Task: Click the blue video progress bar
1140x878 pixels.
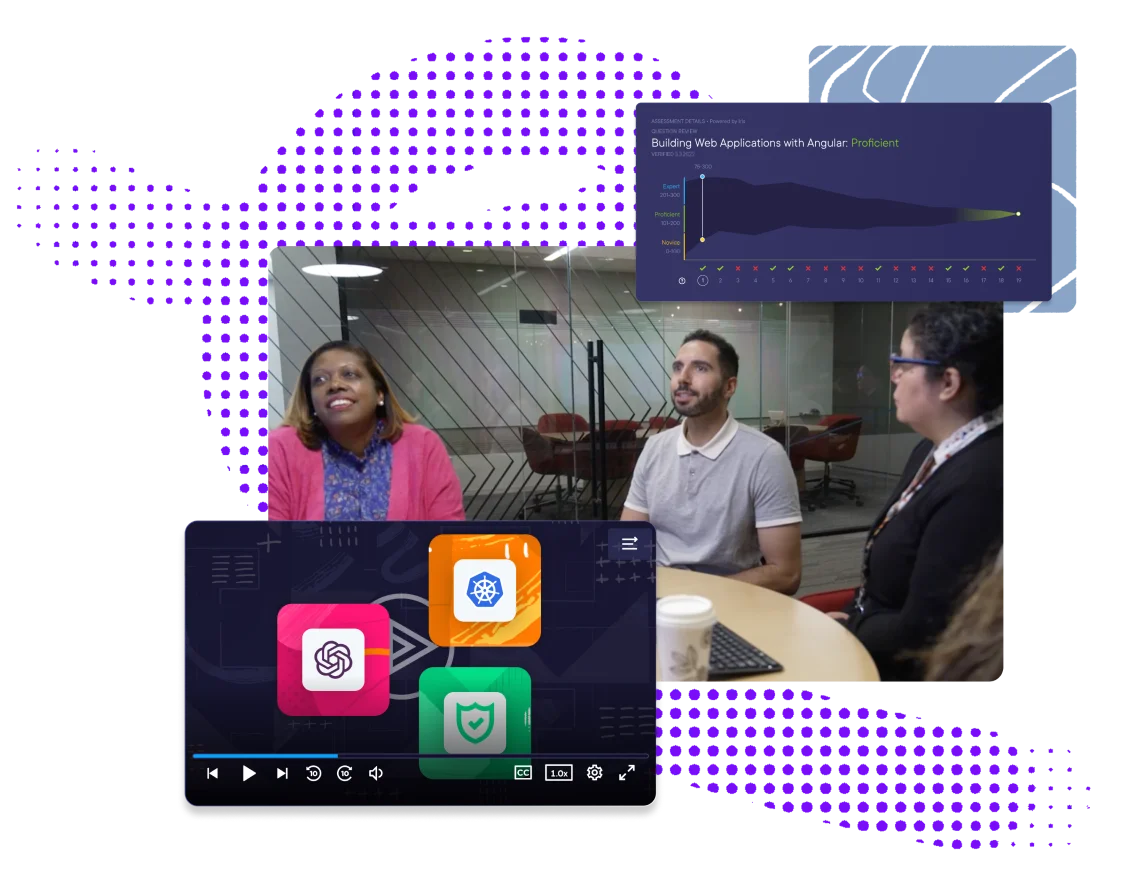Action: pos(266,756)
